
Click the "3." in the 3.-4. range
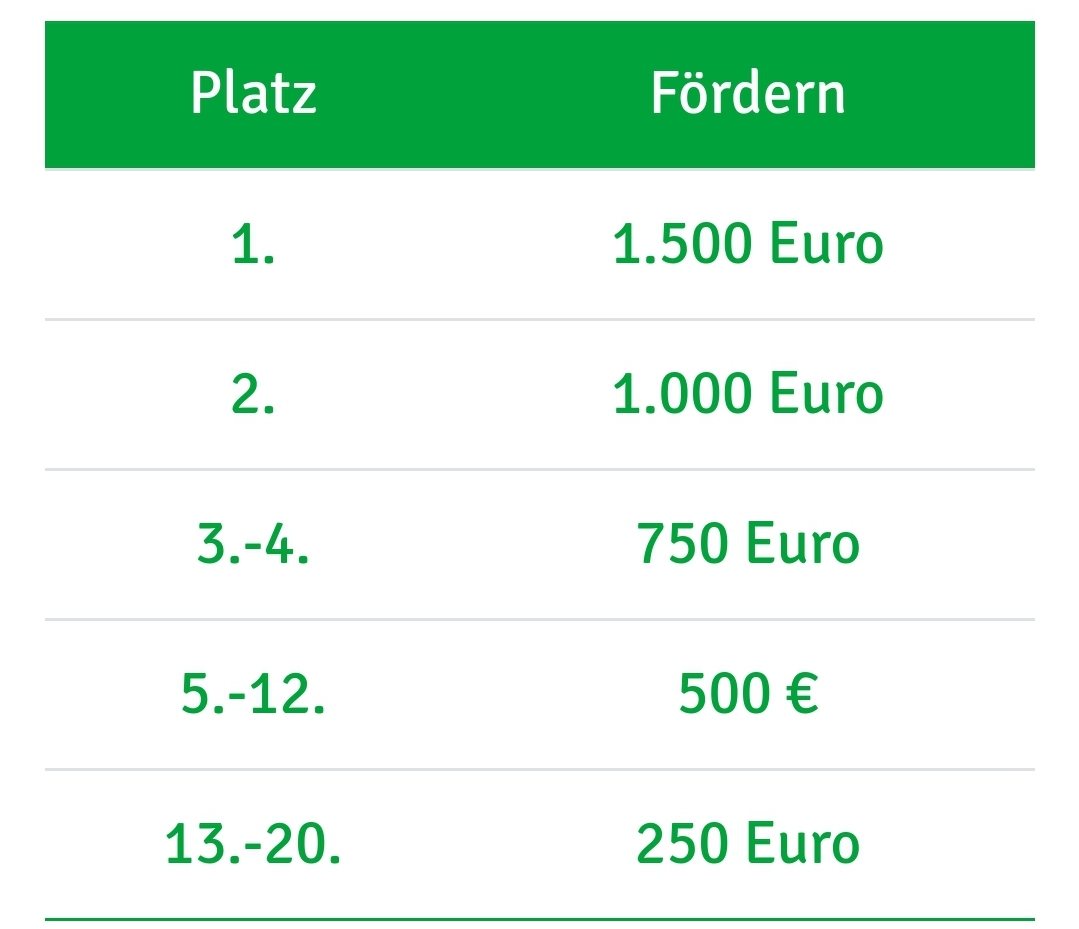click(x=216, y=545)
